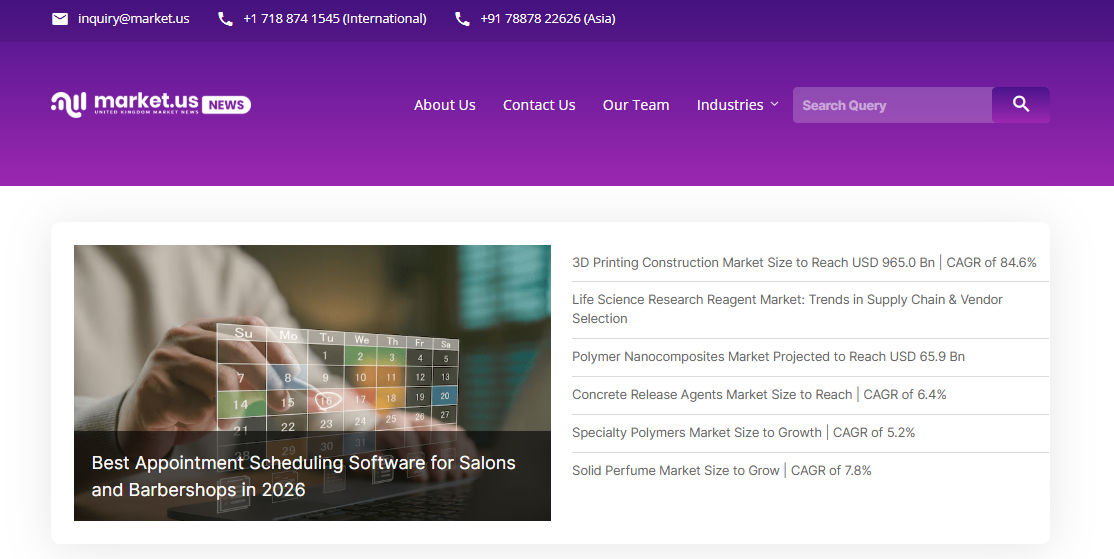Open the Specialty Polymers Market article

(743, 433)
